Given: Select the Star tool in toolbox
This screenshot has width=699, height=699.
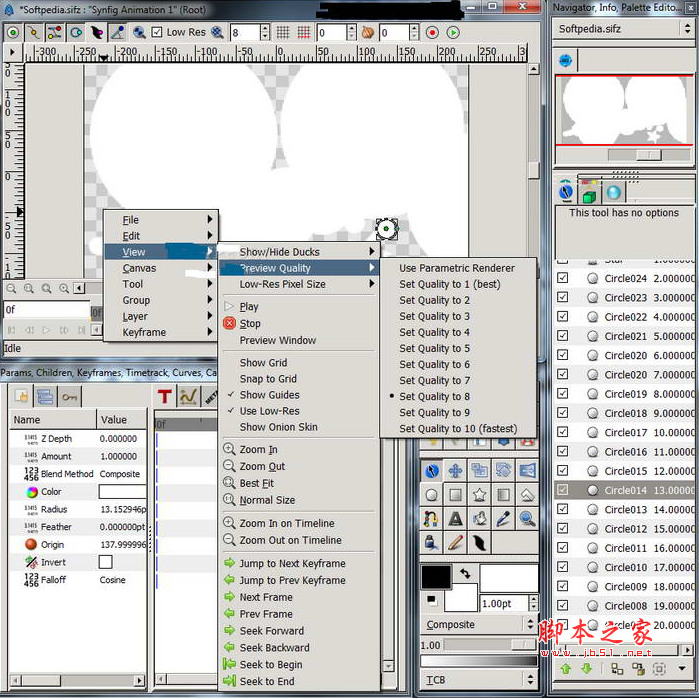Looking at the screenshot, I should click(479, 495).
